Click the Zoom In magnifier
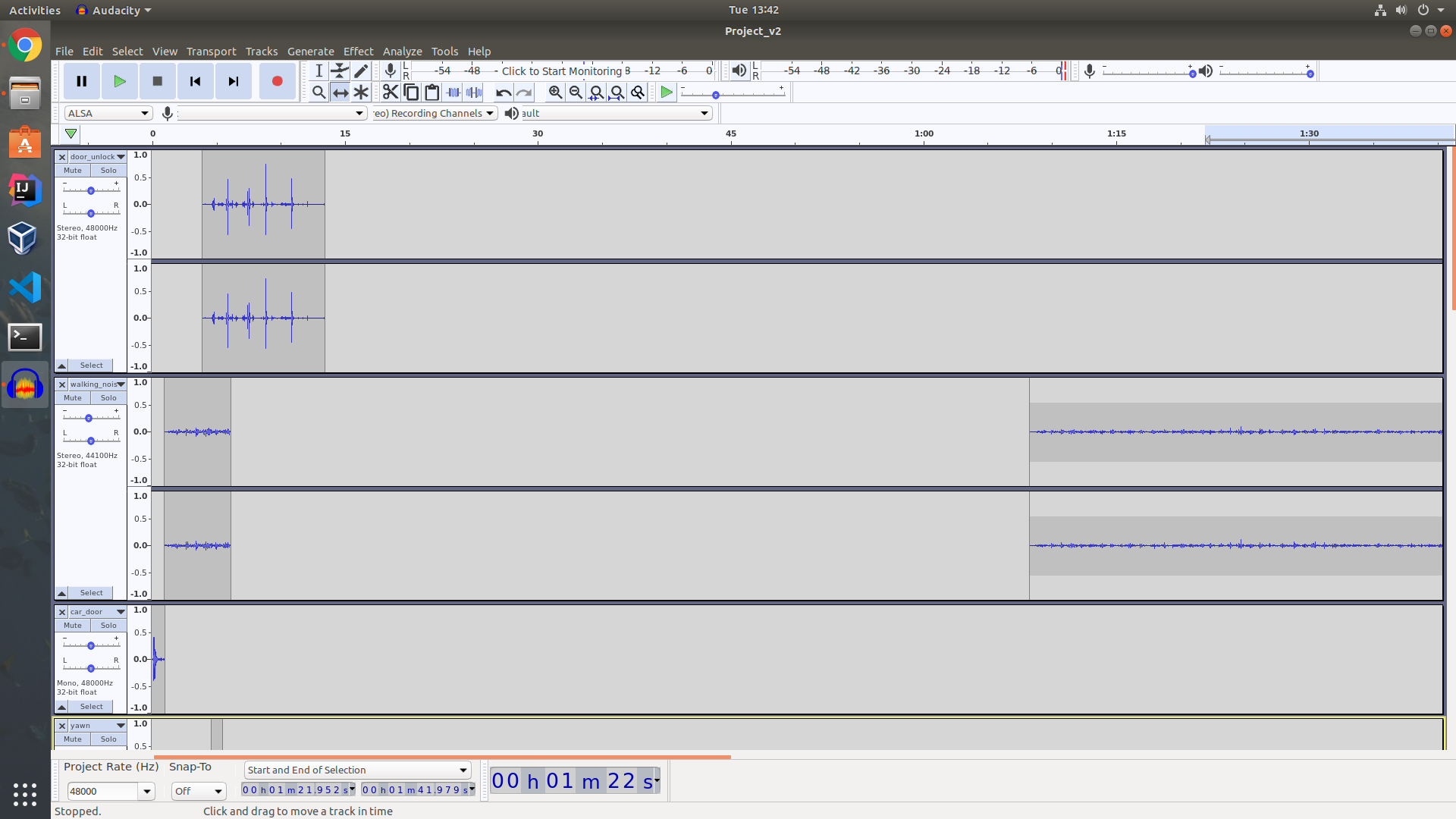 pos(555,92)
